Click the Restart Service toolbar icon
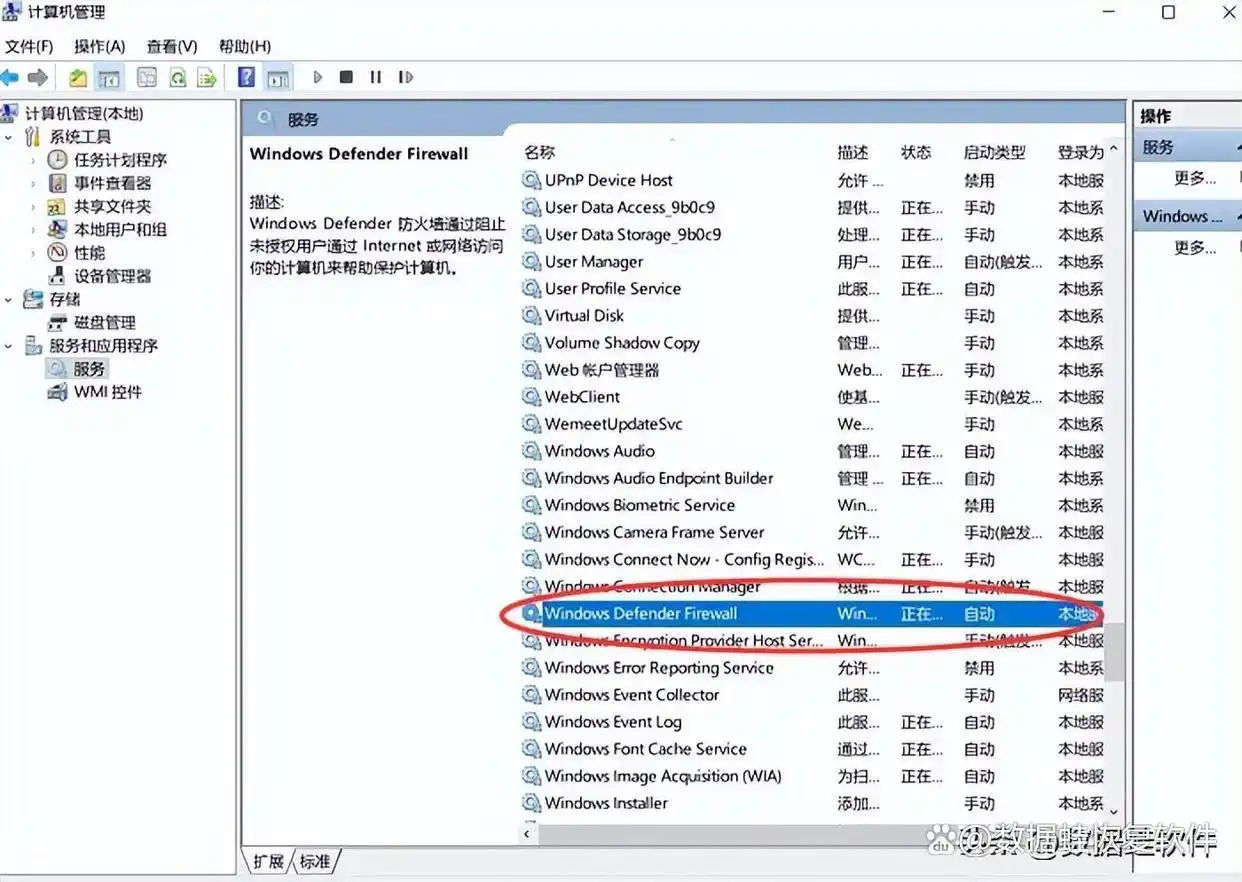The image size is (1242, 882). tap(405, 77)
